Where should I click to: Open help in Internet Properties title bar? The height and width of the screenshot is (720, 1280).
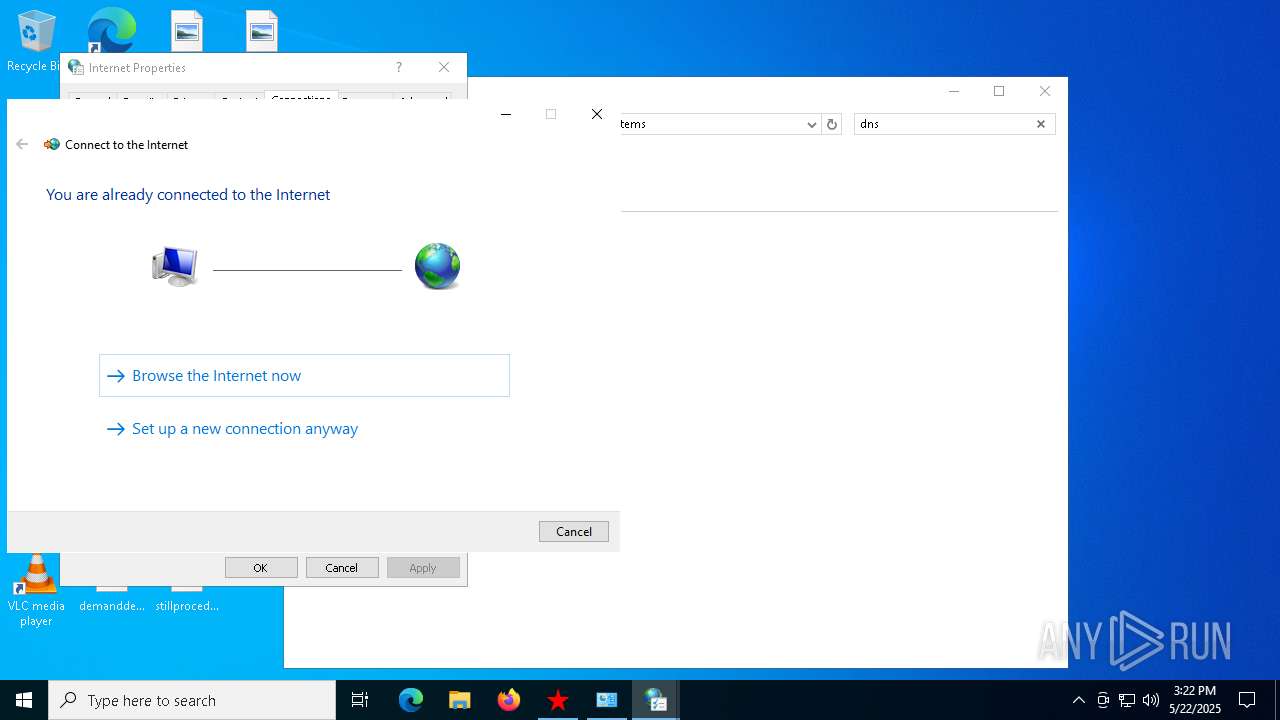pos(399,67)
